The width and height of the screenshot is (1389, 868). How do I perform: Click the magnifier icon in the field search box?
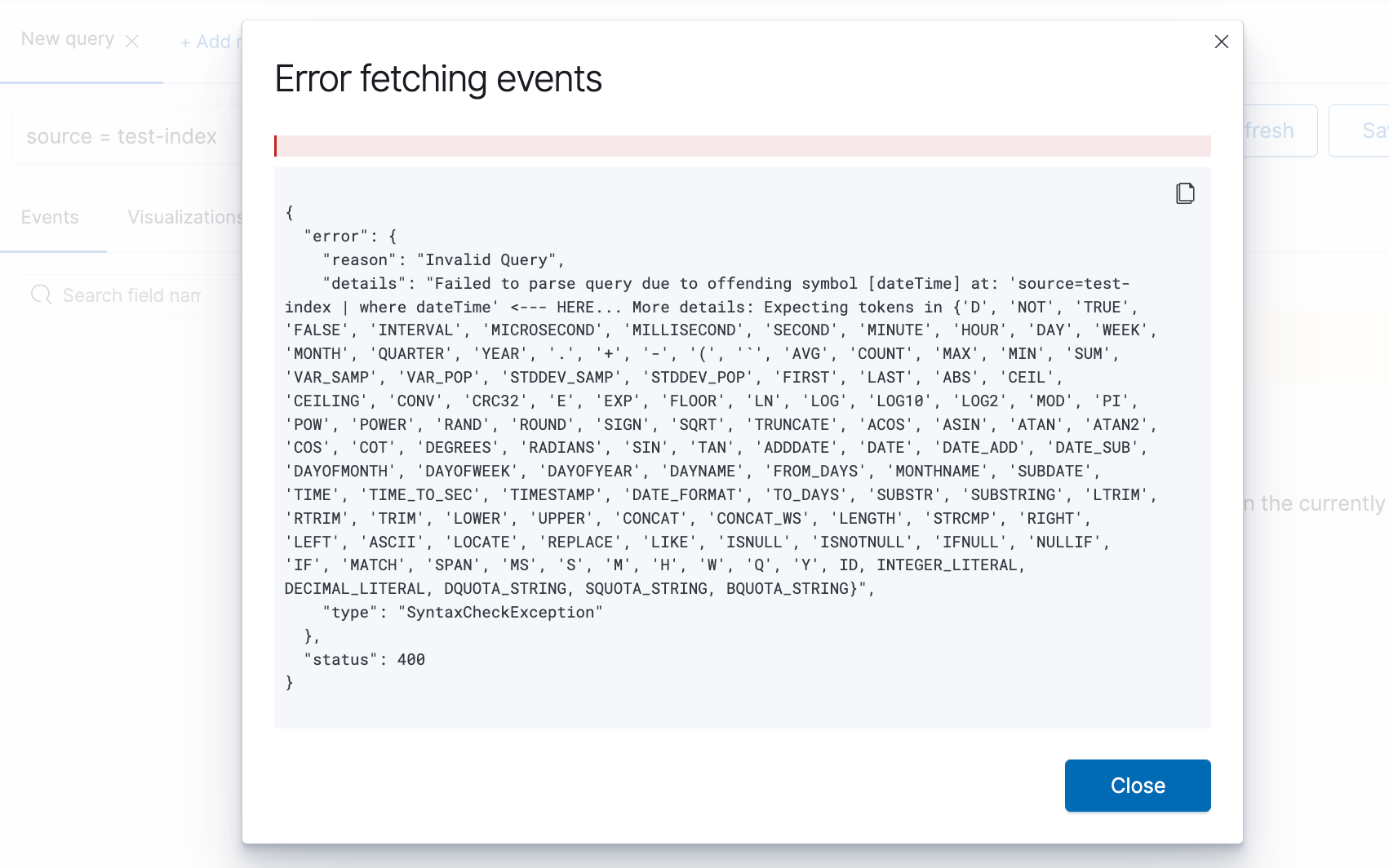42,294
